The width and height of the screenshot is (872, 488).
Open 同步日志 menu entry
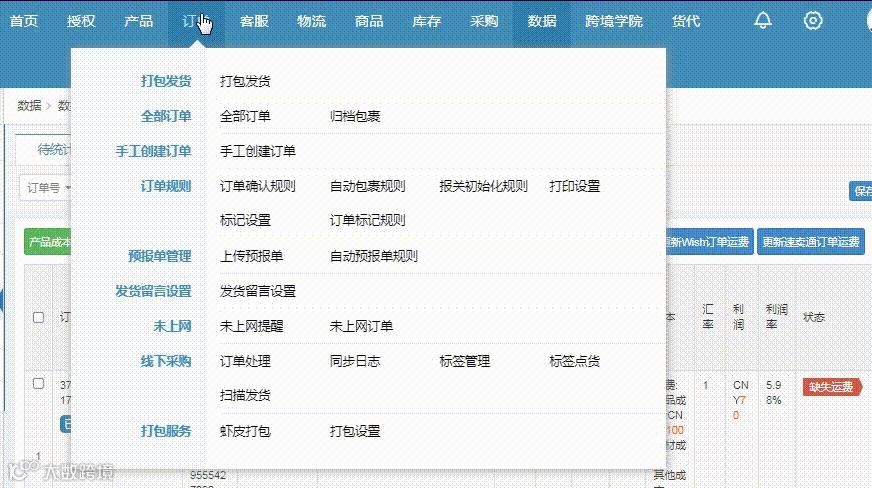click(355, 361)
